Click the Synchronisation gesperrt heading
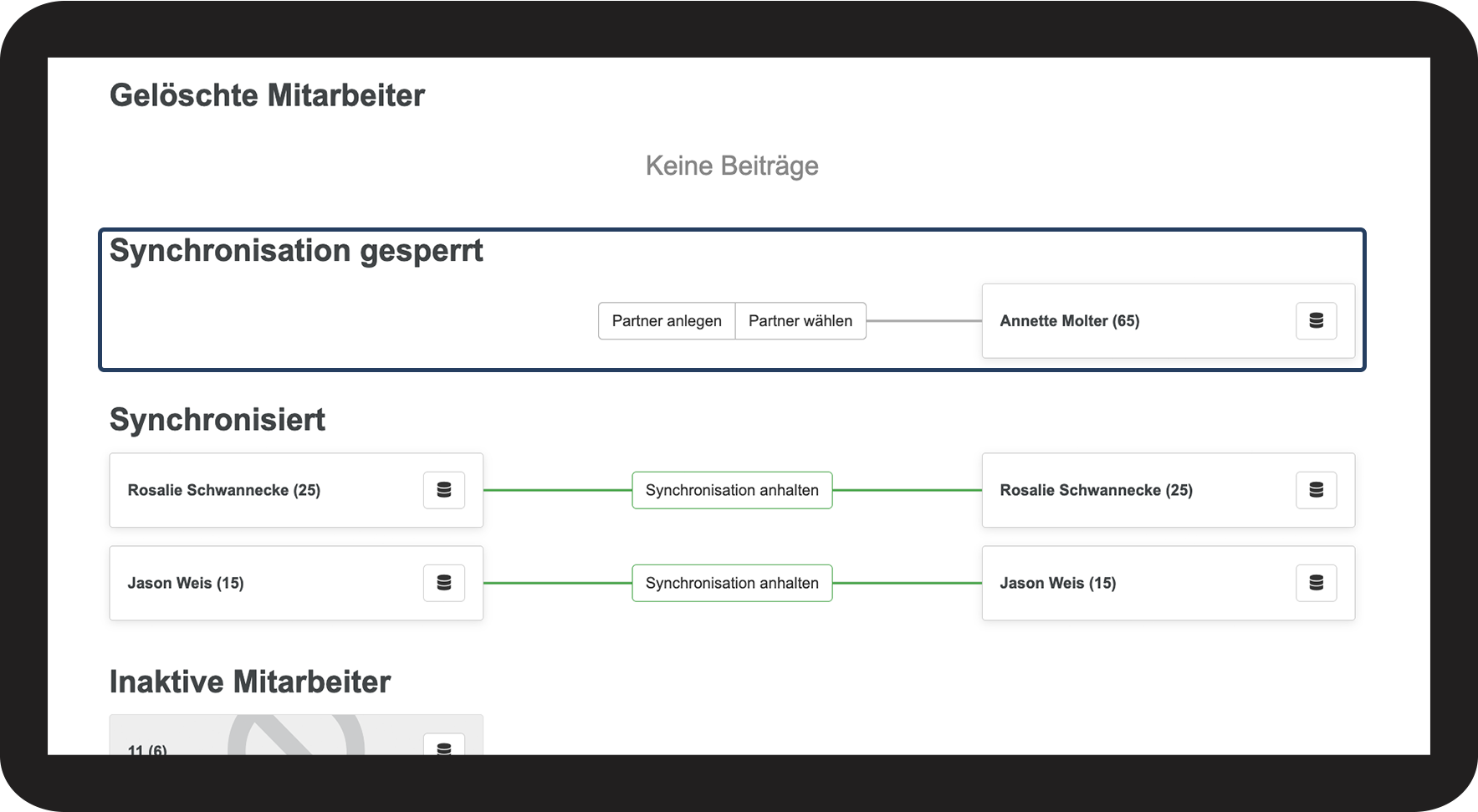Viewport: 1478px width, 812px height. click(296, 251)
